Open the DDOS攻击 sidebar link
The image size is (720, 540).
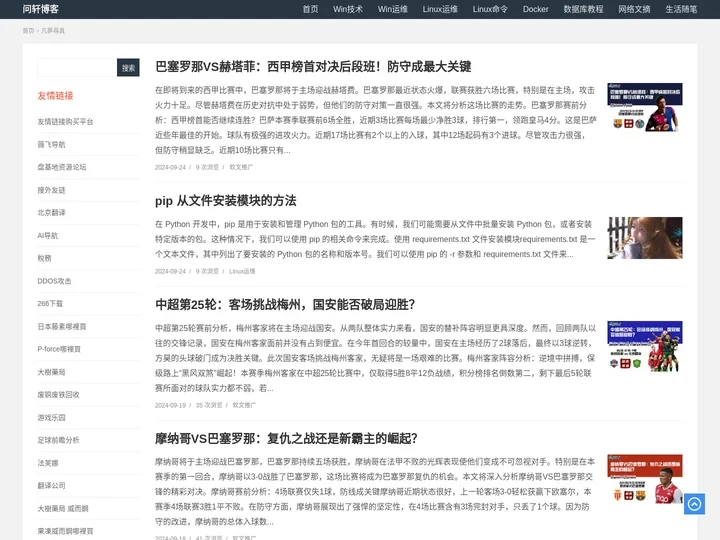click(x=54, y=281)
